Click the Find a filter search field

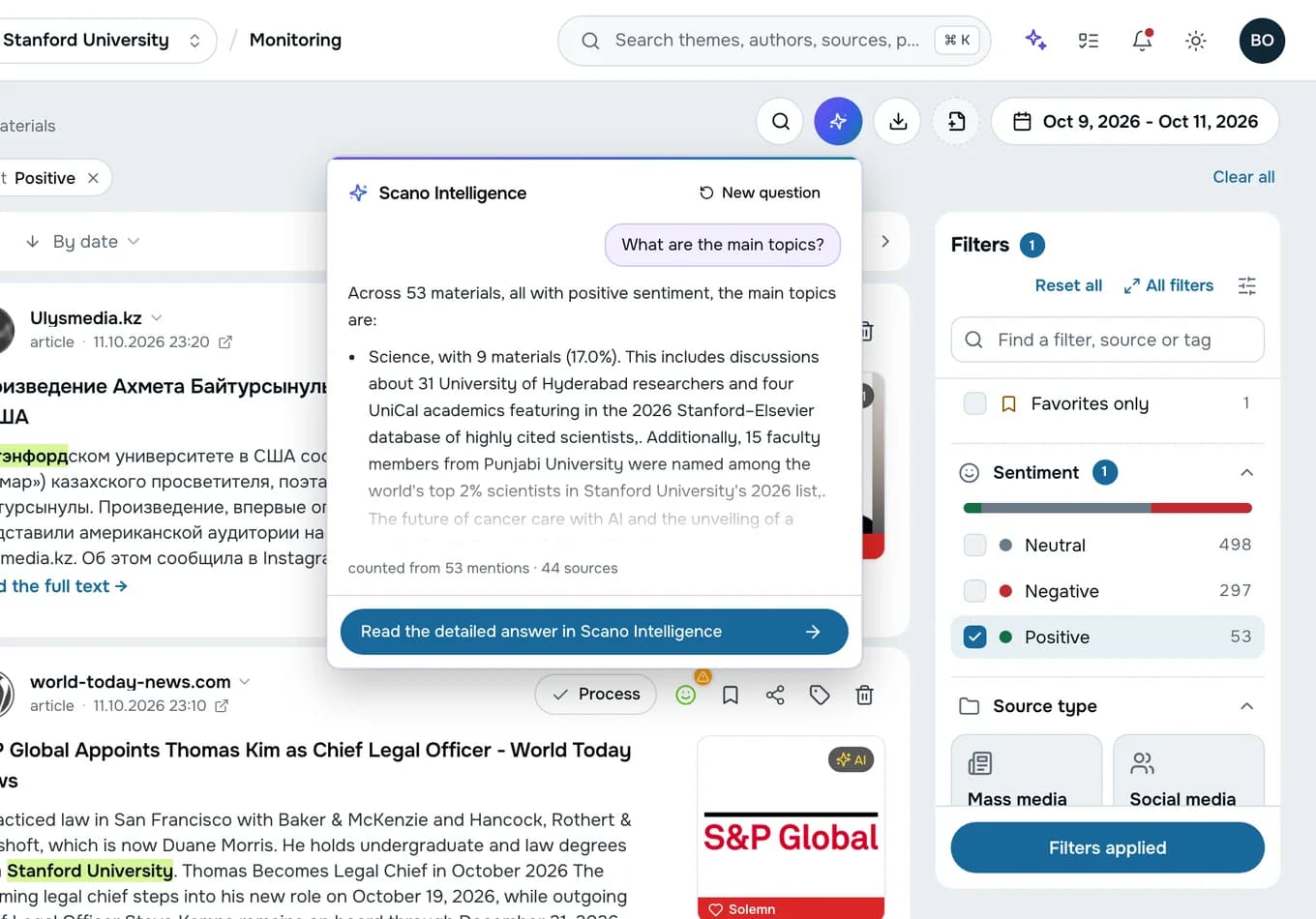pos(1107,340)
